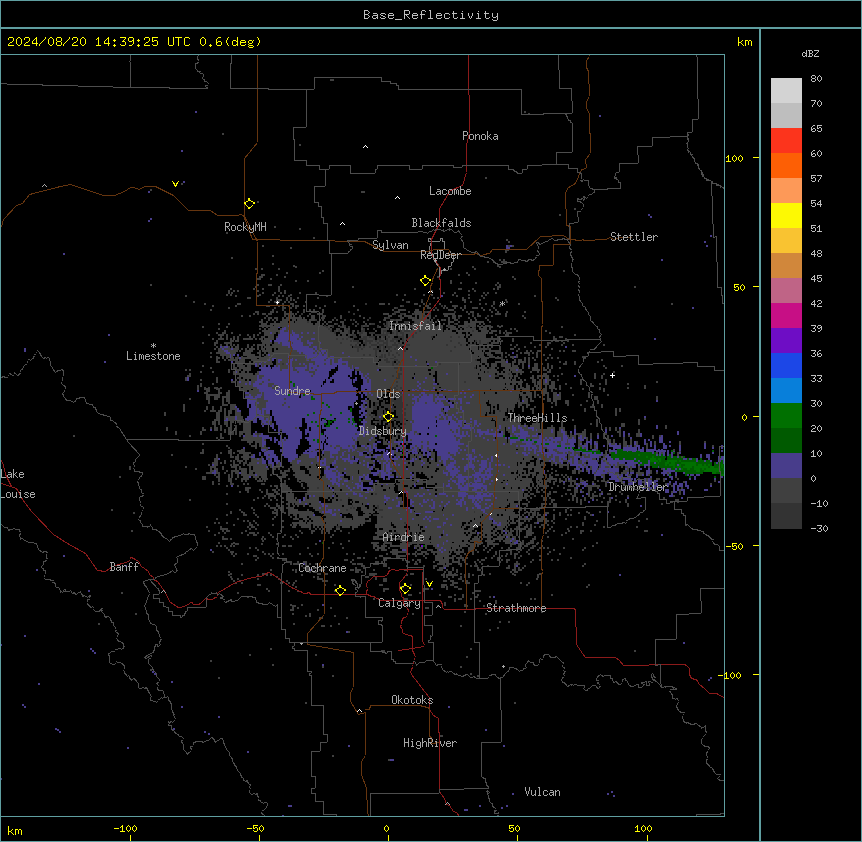The height and width of the screenshot is (842, 862).
Task: Click the -100 tick label on the bottom axis
Action: click(125, 828)
